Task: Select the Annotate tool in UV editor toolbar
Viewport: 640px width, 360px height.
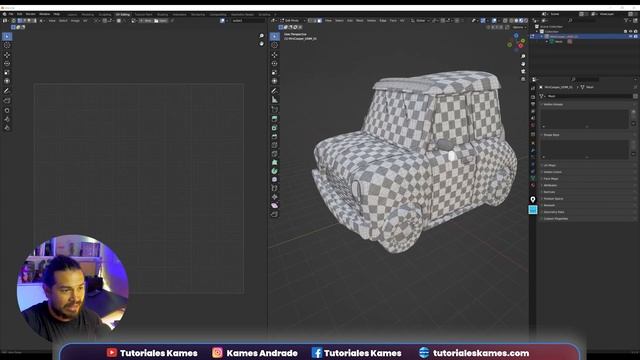Action: point(7,91)
